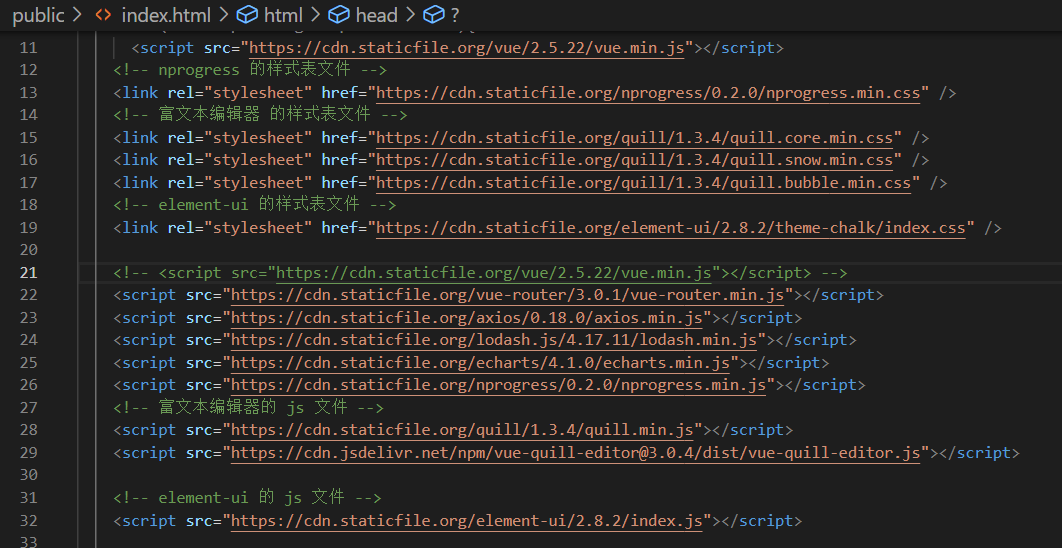Image resolution: width=1062 pixels, height=548 pixels.
Task: Click line number 11 in the gutter
Action: pyautogui.click(x=29, y=48)
